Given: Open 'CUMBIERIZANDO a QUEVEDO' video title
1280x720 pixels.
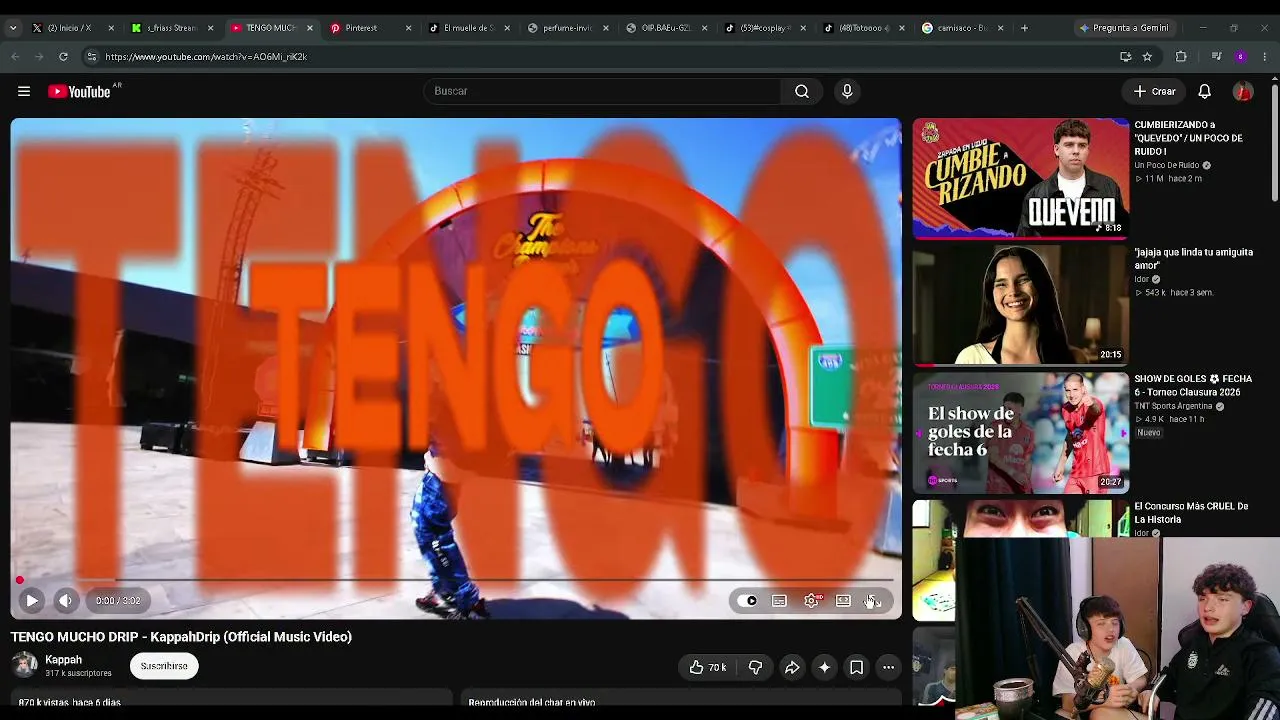Looking at the screenshot, I should pyautogui.click(x=1188, y=138).
